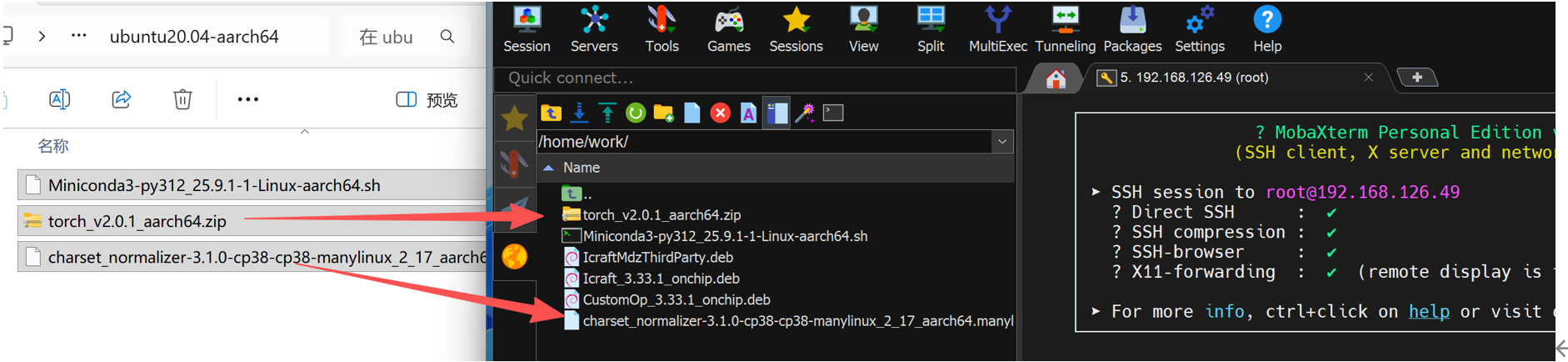
Task: Click the Explorer search box
Action: [x=408, y=37]
